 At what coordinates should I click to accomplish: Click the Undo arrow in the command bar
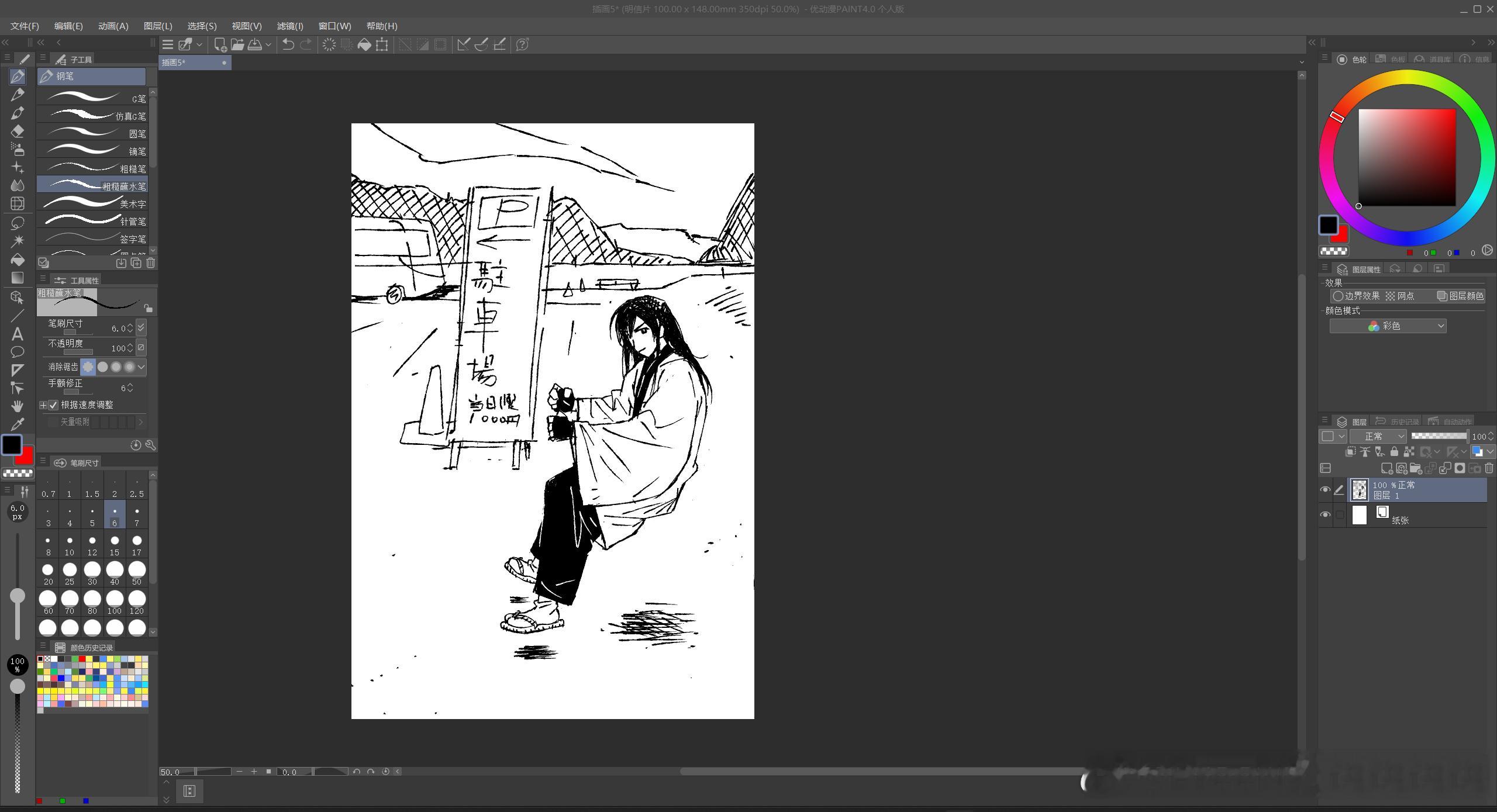(x=288, y=44)
